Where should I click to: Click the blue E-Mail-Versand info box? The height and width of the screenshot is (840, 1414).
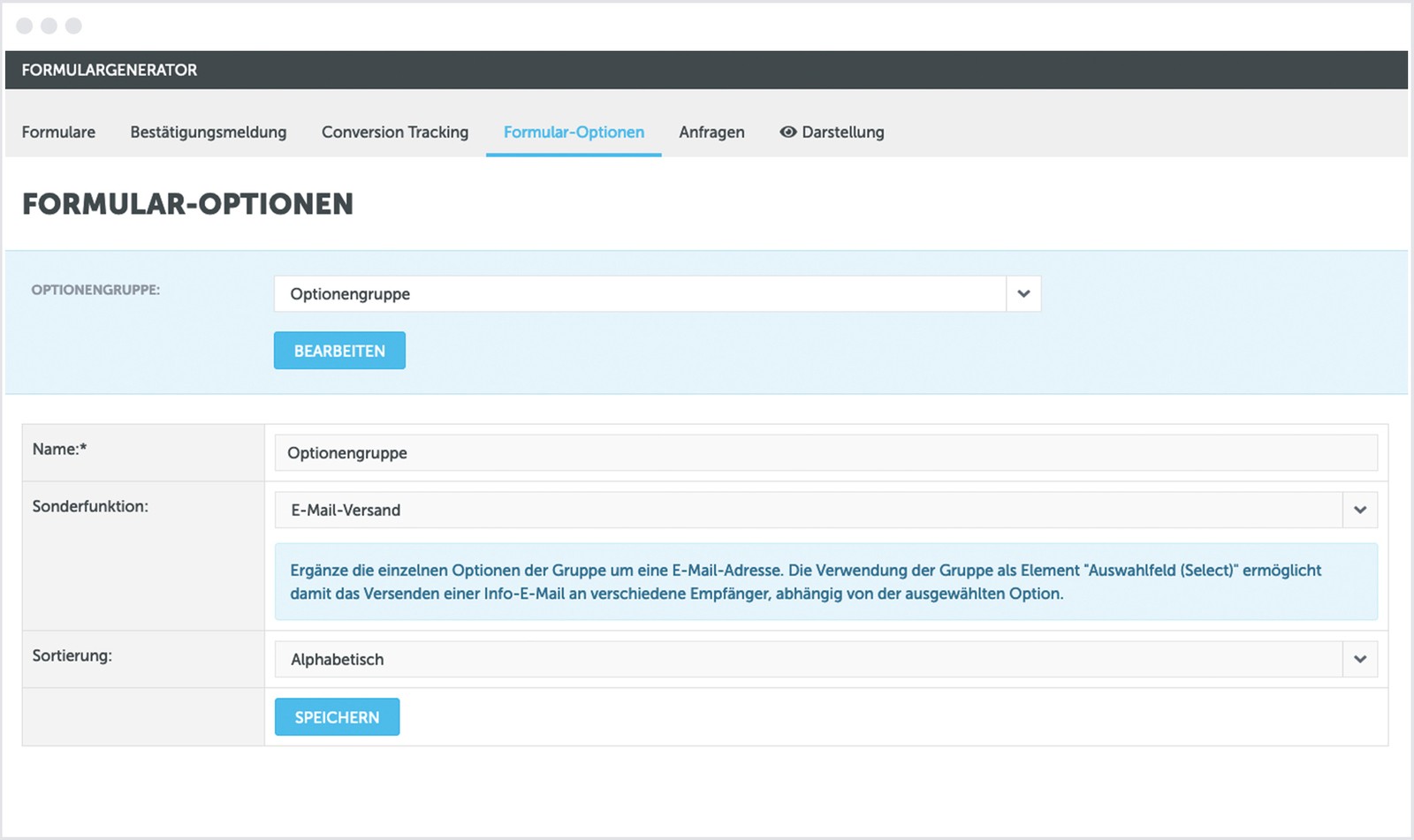click(825, 582)
